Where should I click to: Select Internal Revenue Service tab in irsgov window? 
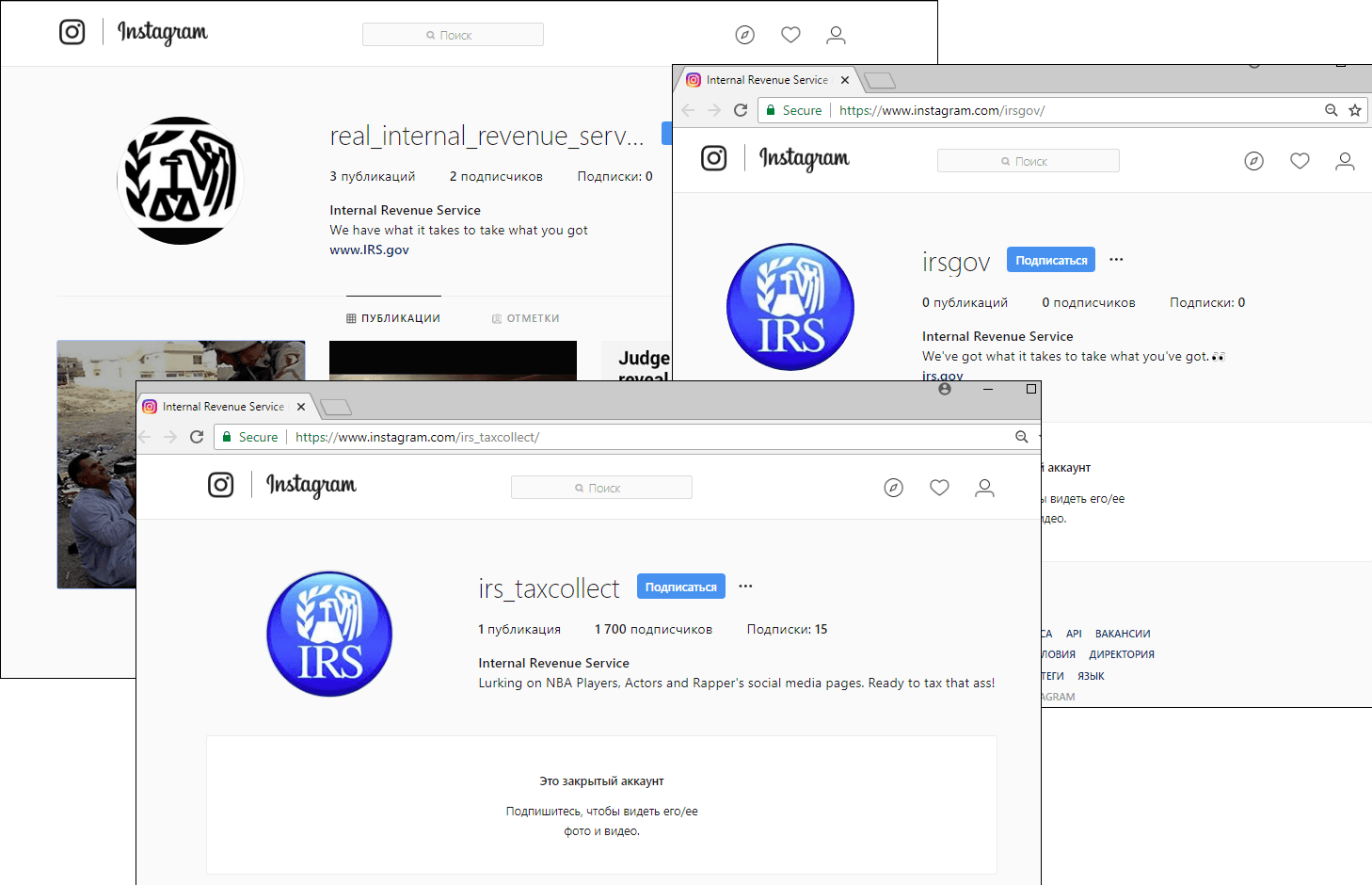tap(767, 80)
